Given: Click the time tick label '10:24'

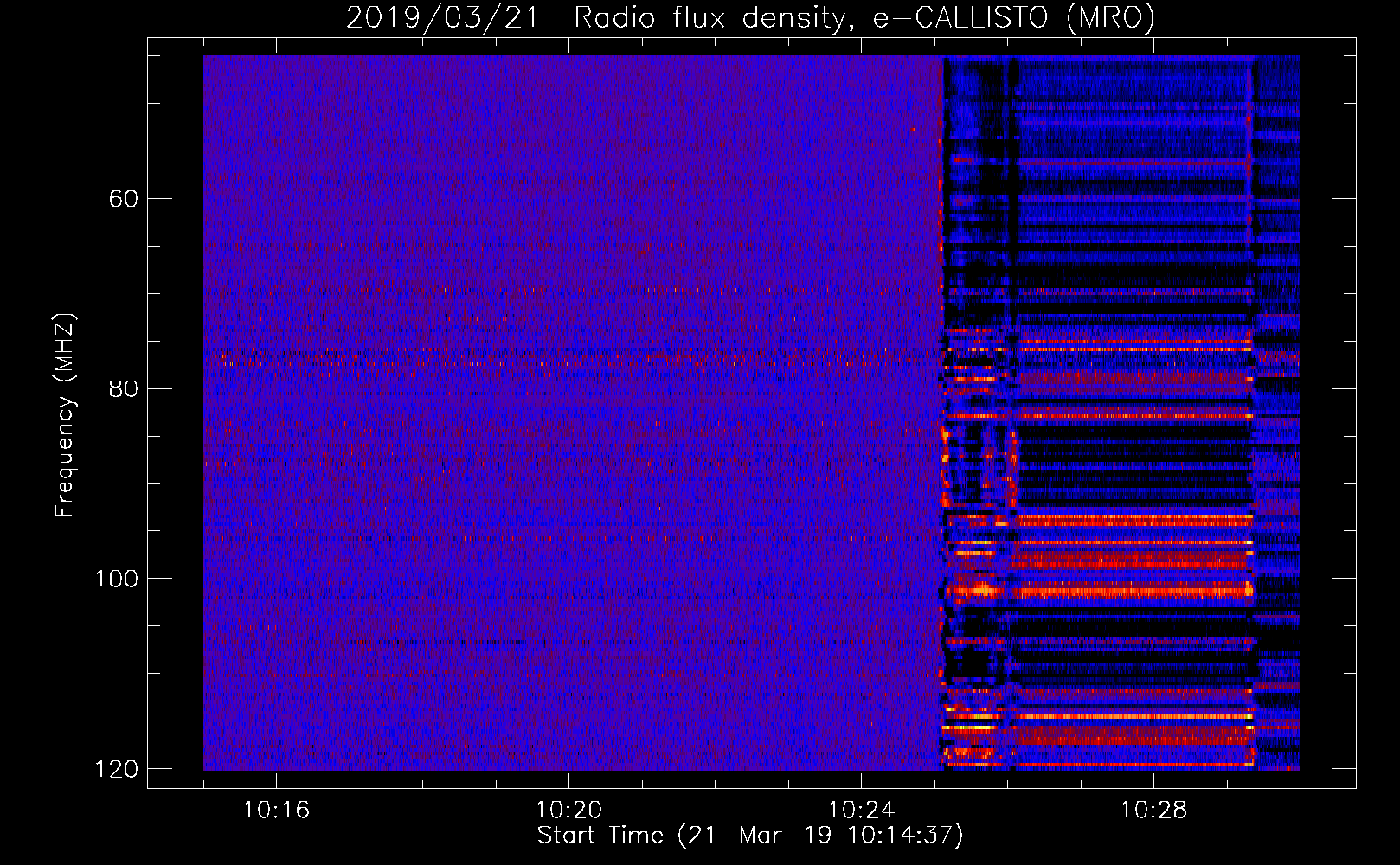Looking at the screenshot, I should click(x=861, y=811).
